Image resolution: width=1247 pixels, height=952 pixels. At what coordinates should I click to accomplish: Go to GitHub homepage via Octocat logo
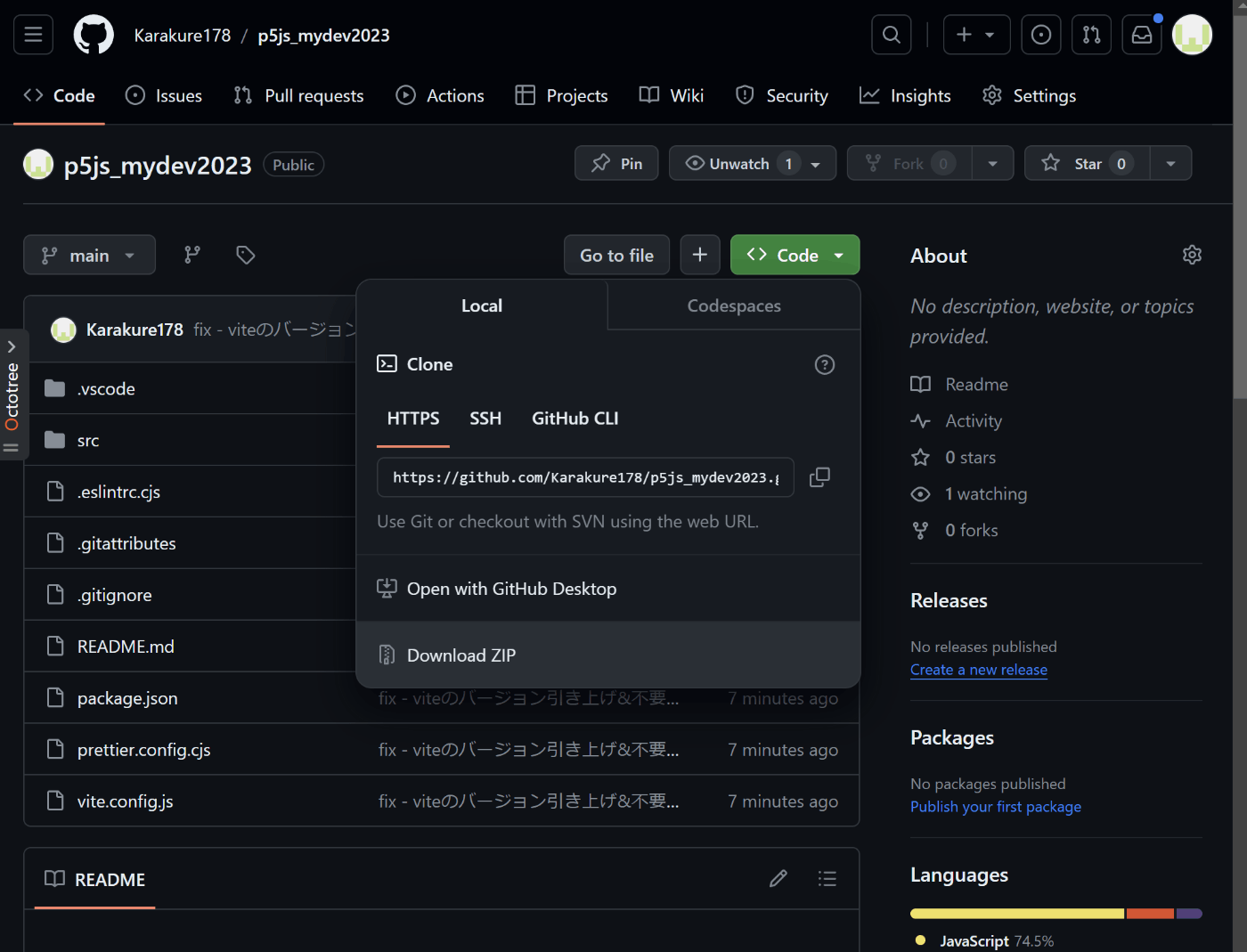tap(94, 35)
